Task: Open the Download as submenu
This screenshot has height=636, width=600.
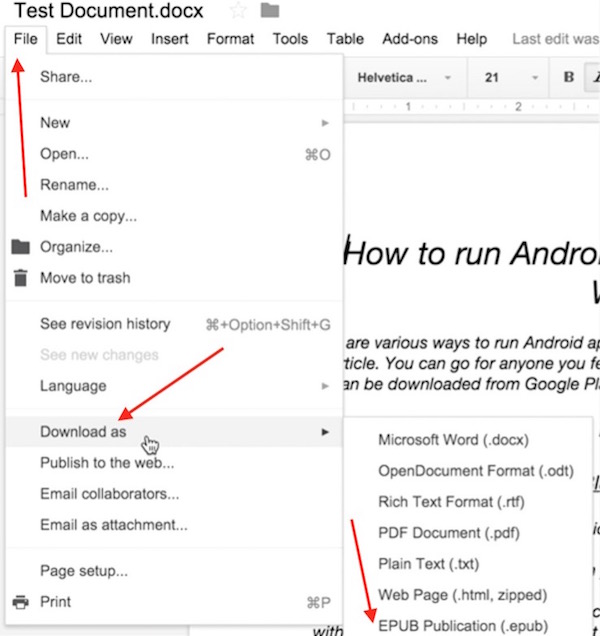Action: tap(84, 432)
